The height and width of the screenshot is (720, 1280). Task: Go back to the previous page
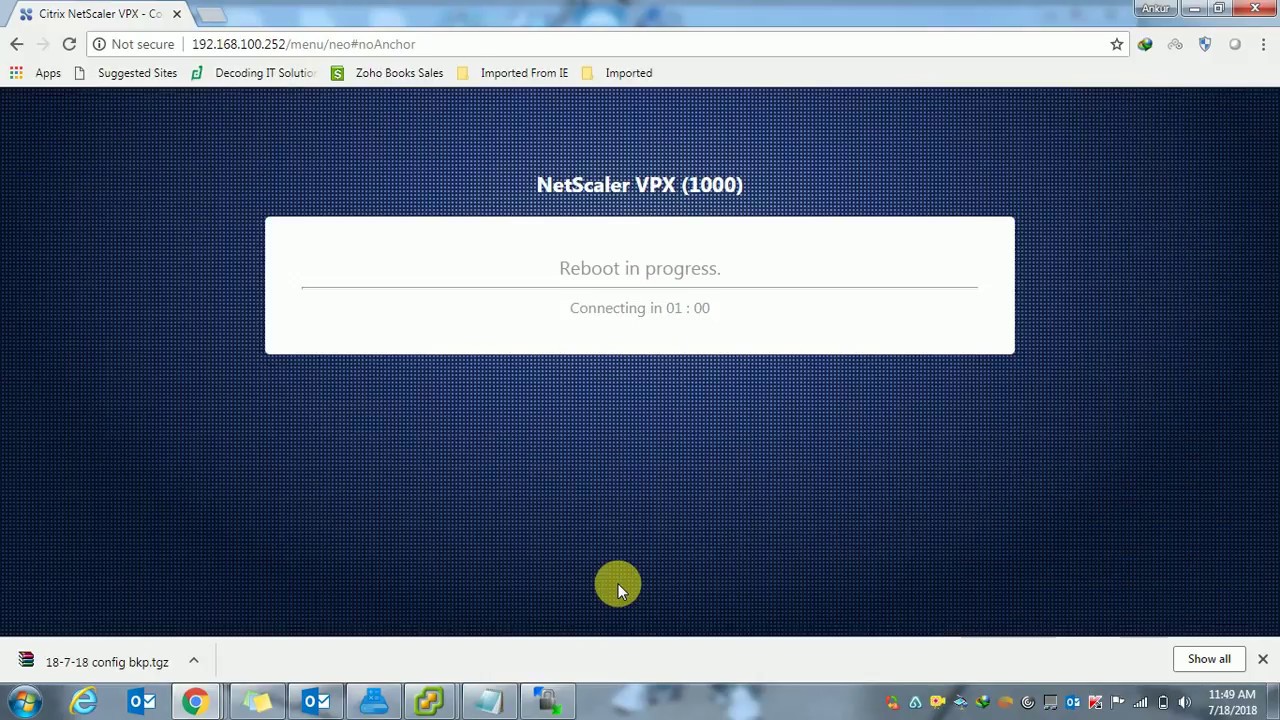tap(17, 44)
